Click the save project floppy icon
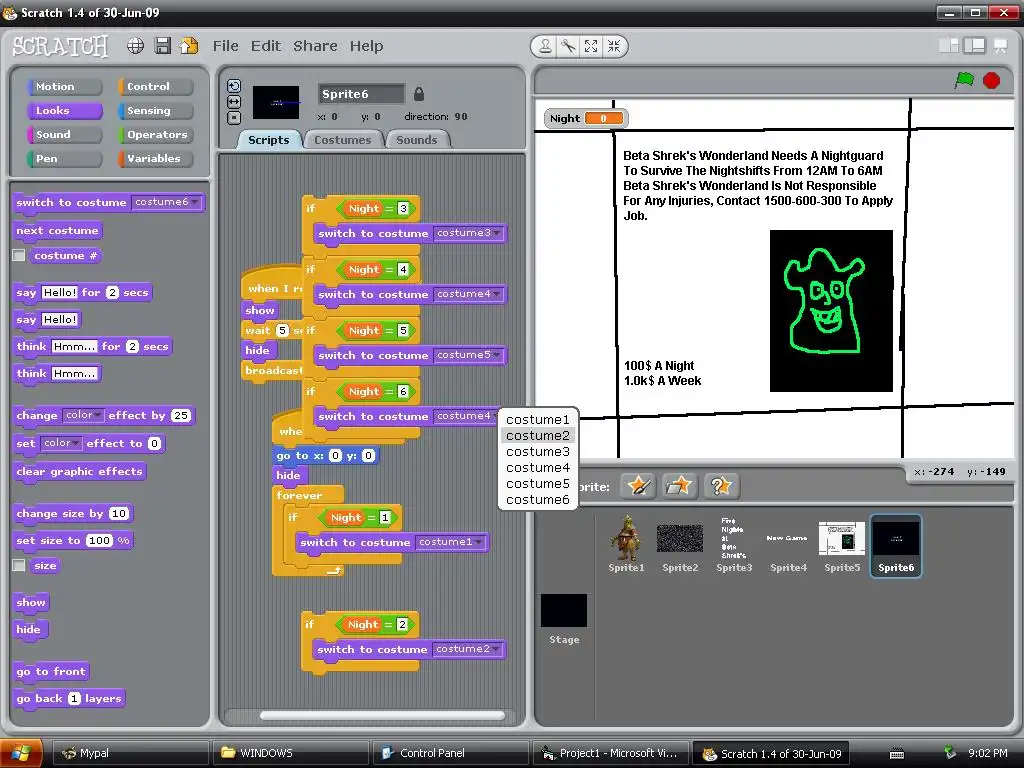Viewport: 1024px width, 768px height. point(163,46)
